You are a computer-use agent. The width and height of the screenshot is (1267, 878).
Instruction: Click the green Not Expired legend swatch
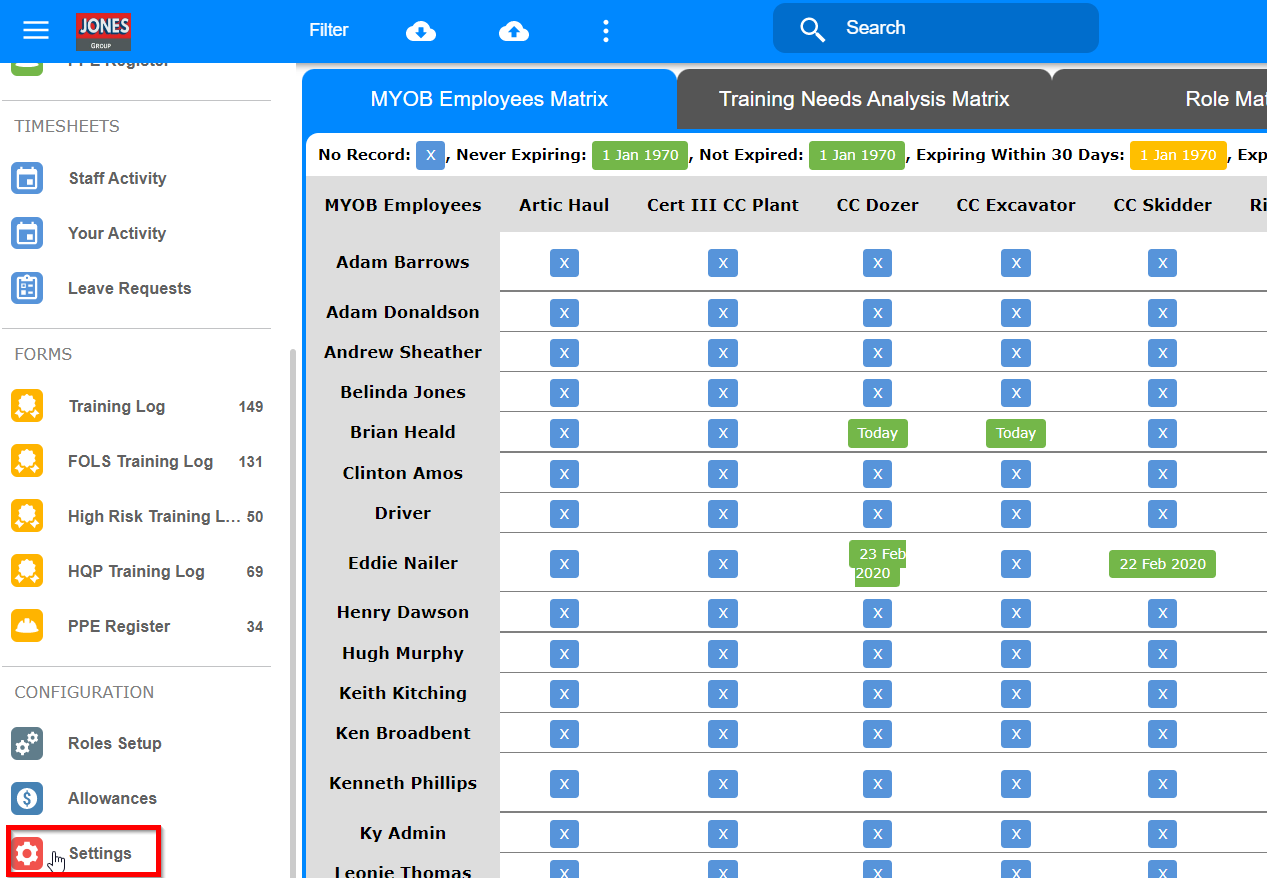tap(858, 155)
